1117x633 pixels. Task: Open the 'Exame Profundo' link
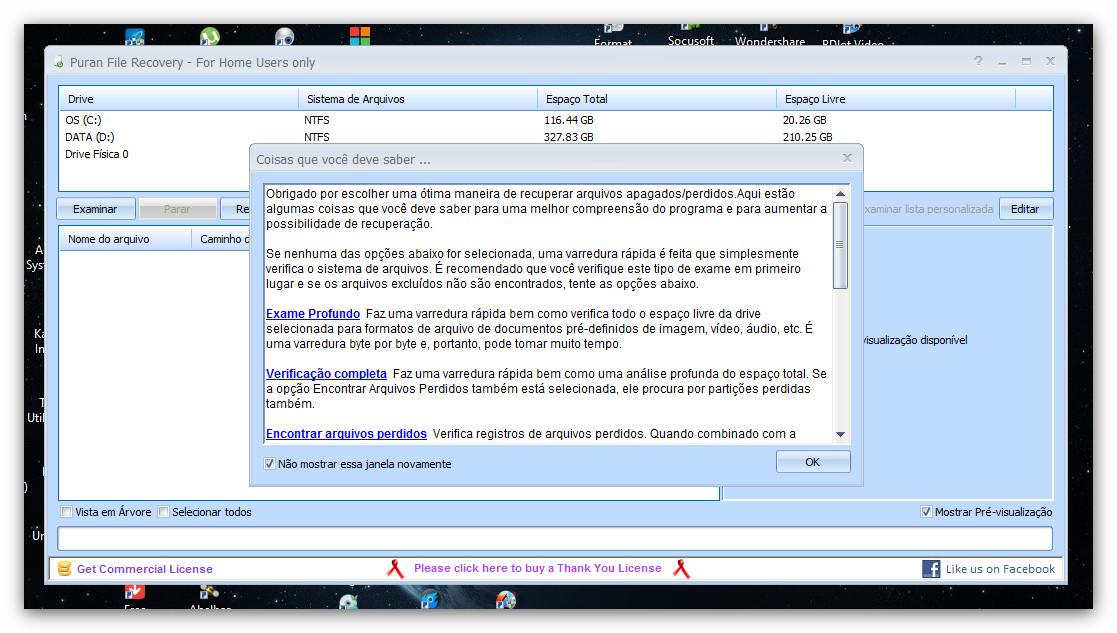pyautogui.click(x=312, y=314)
